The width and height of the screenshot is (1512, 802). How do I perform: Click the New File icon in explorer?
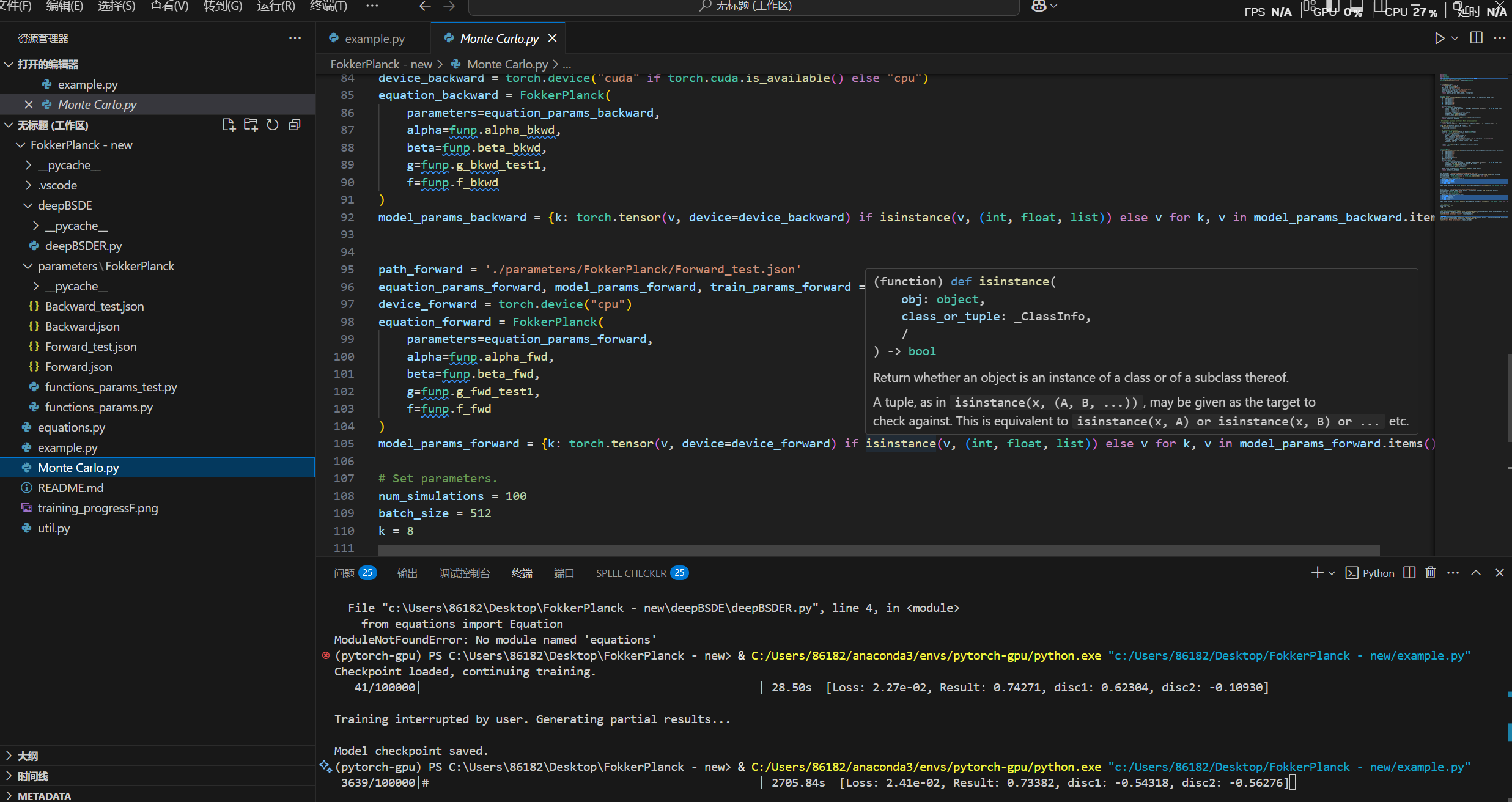click(229, 125)
